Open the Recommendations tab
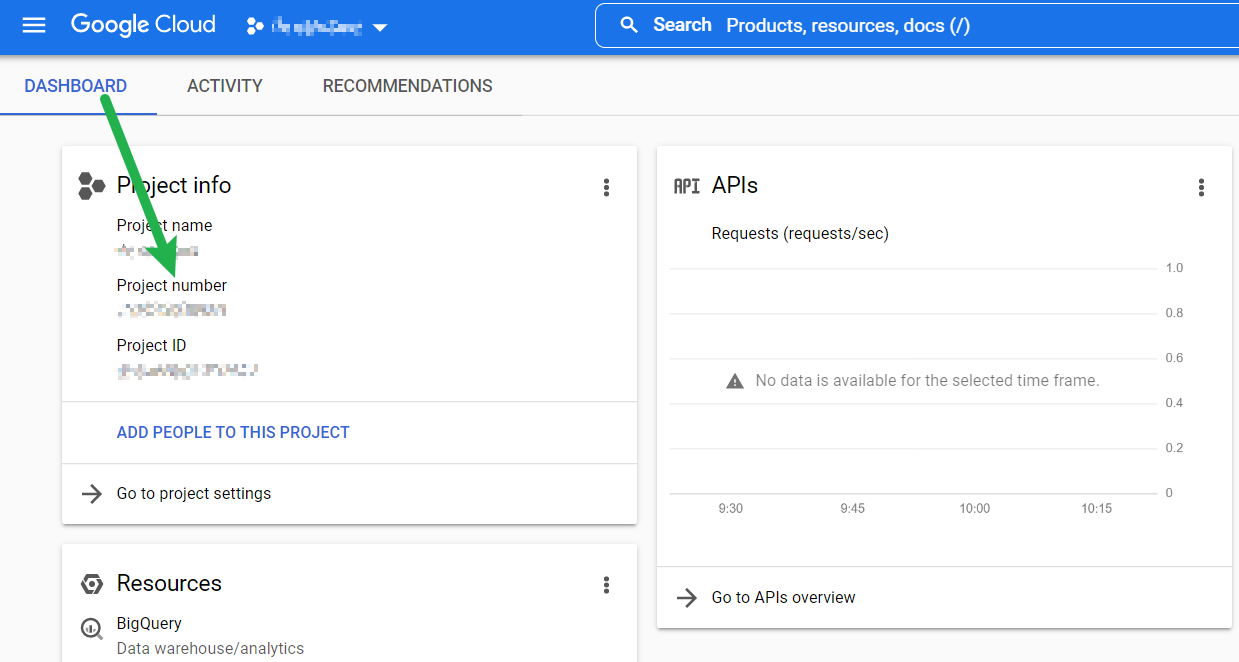Viewport: 1239px width, 662px height. coord(407,86)
